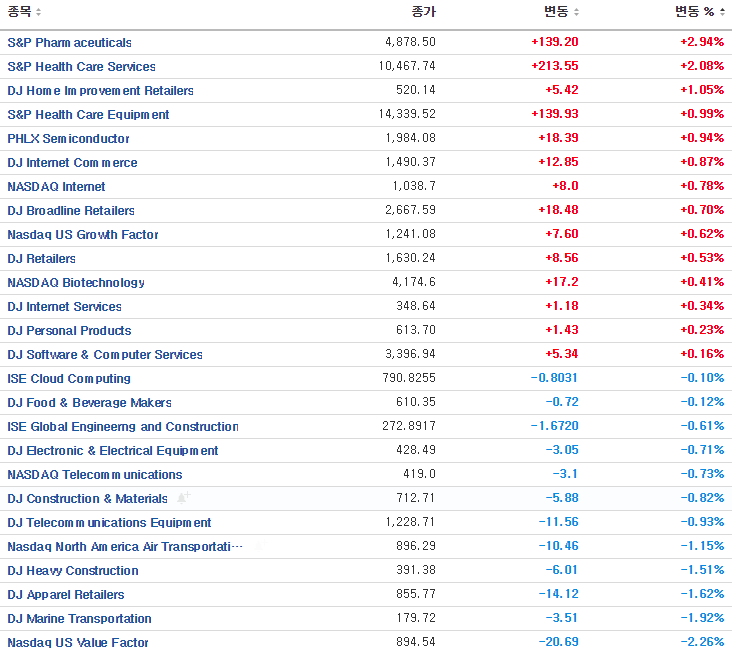Open the Nasdaq US Value Factor link
This screenshot has width=732, height=653.
click(78, 643)
